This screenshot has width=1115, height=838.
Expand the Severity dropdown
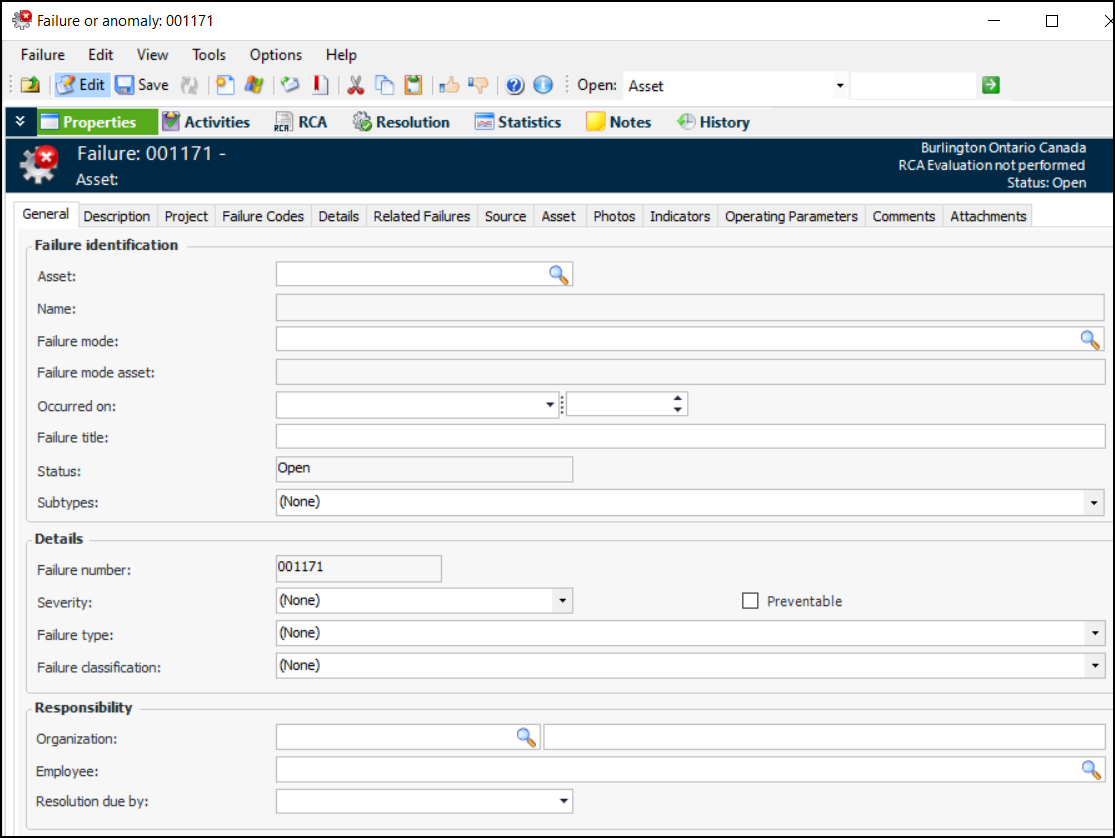563,601
